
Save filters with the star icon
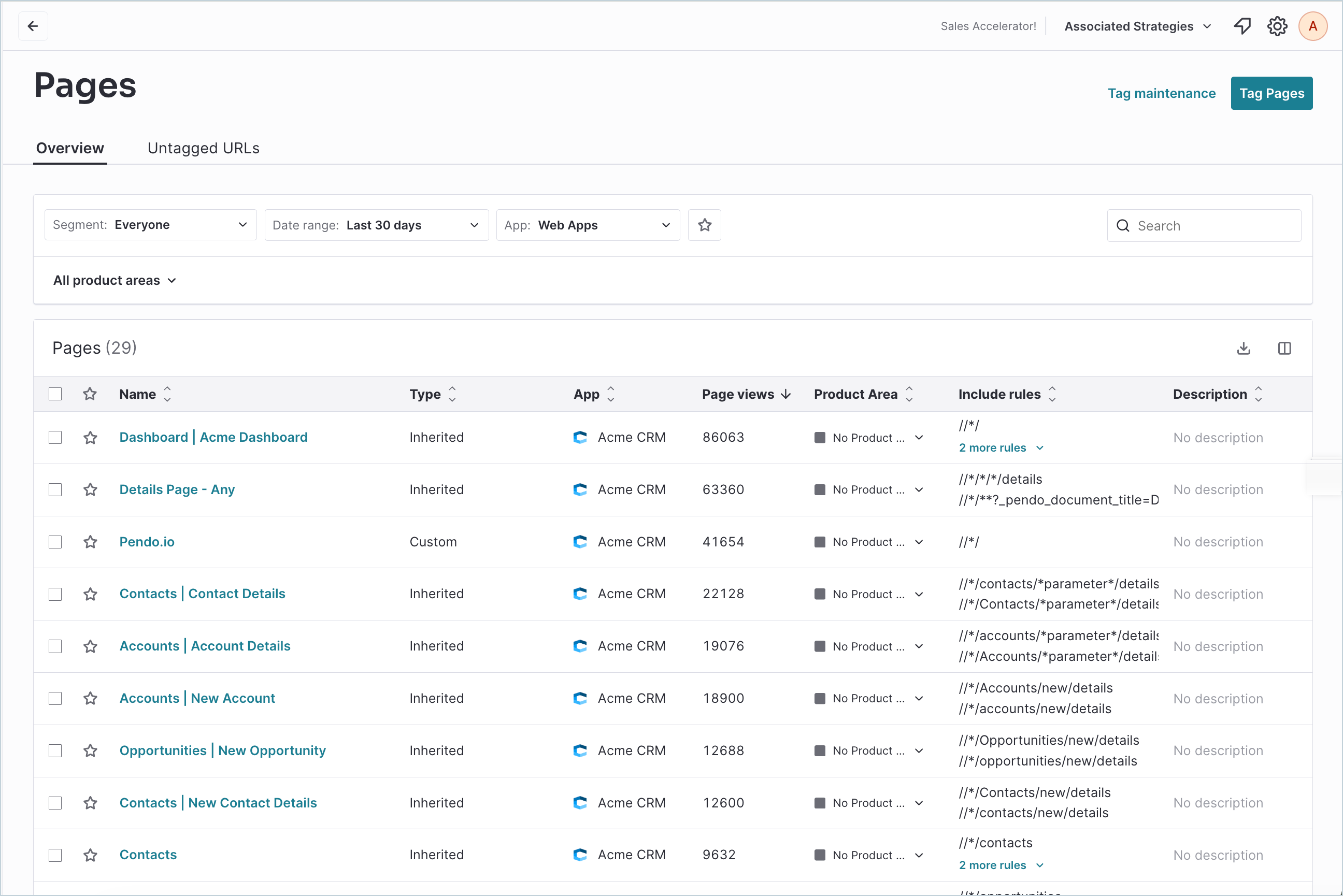click(x=705, y=225)
